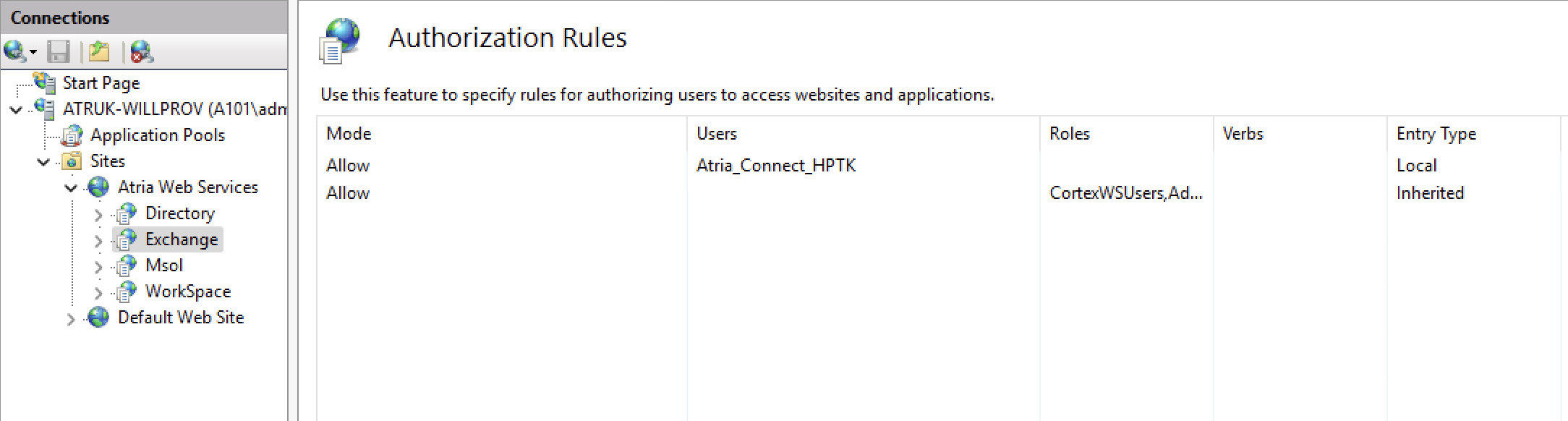The image size is (1568, 421).
Task: Expand the WorkSpace application node
Action: click(98, 293)
